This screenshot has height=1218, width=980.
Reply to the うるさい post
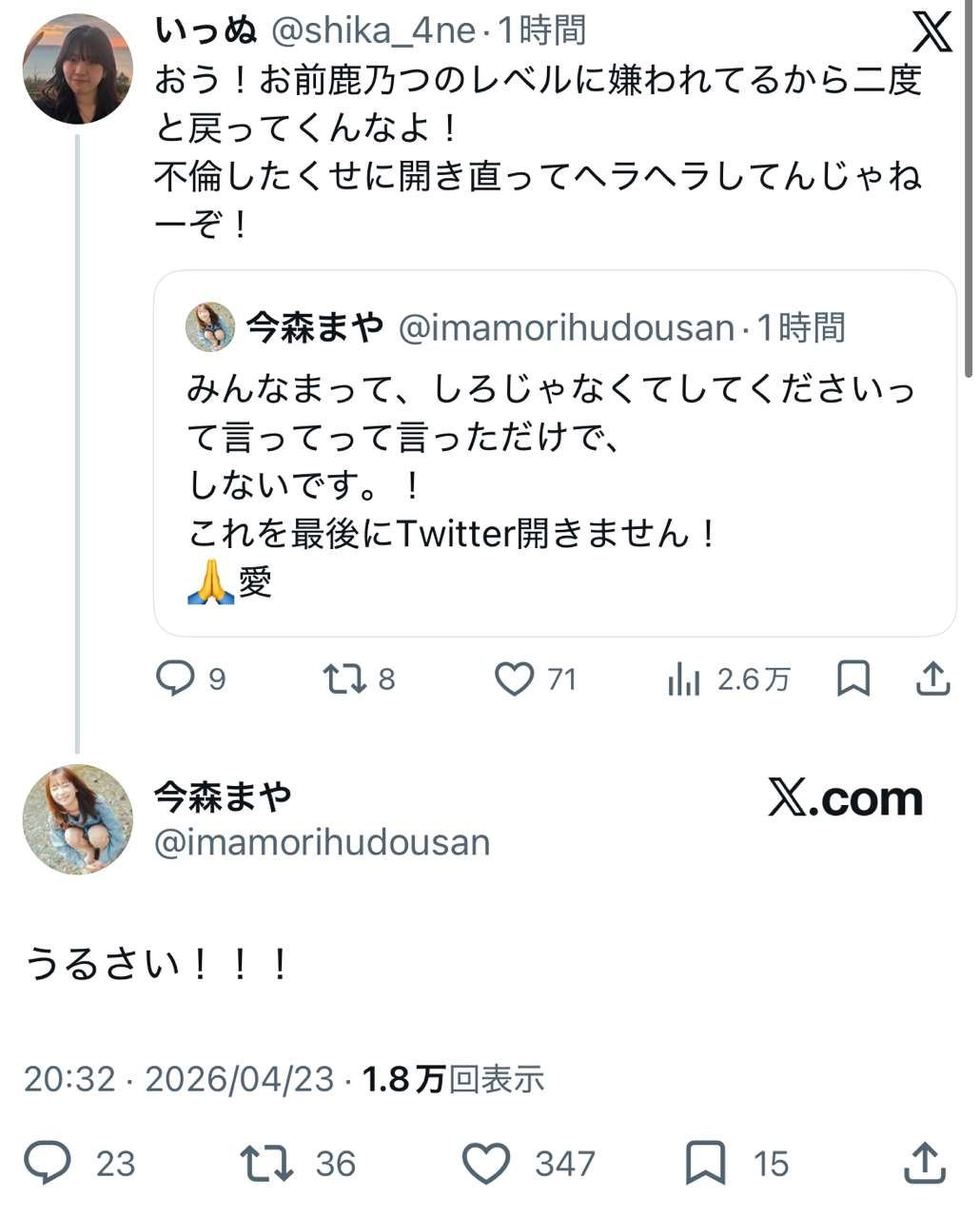48,1163
